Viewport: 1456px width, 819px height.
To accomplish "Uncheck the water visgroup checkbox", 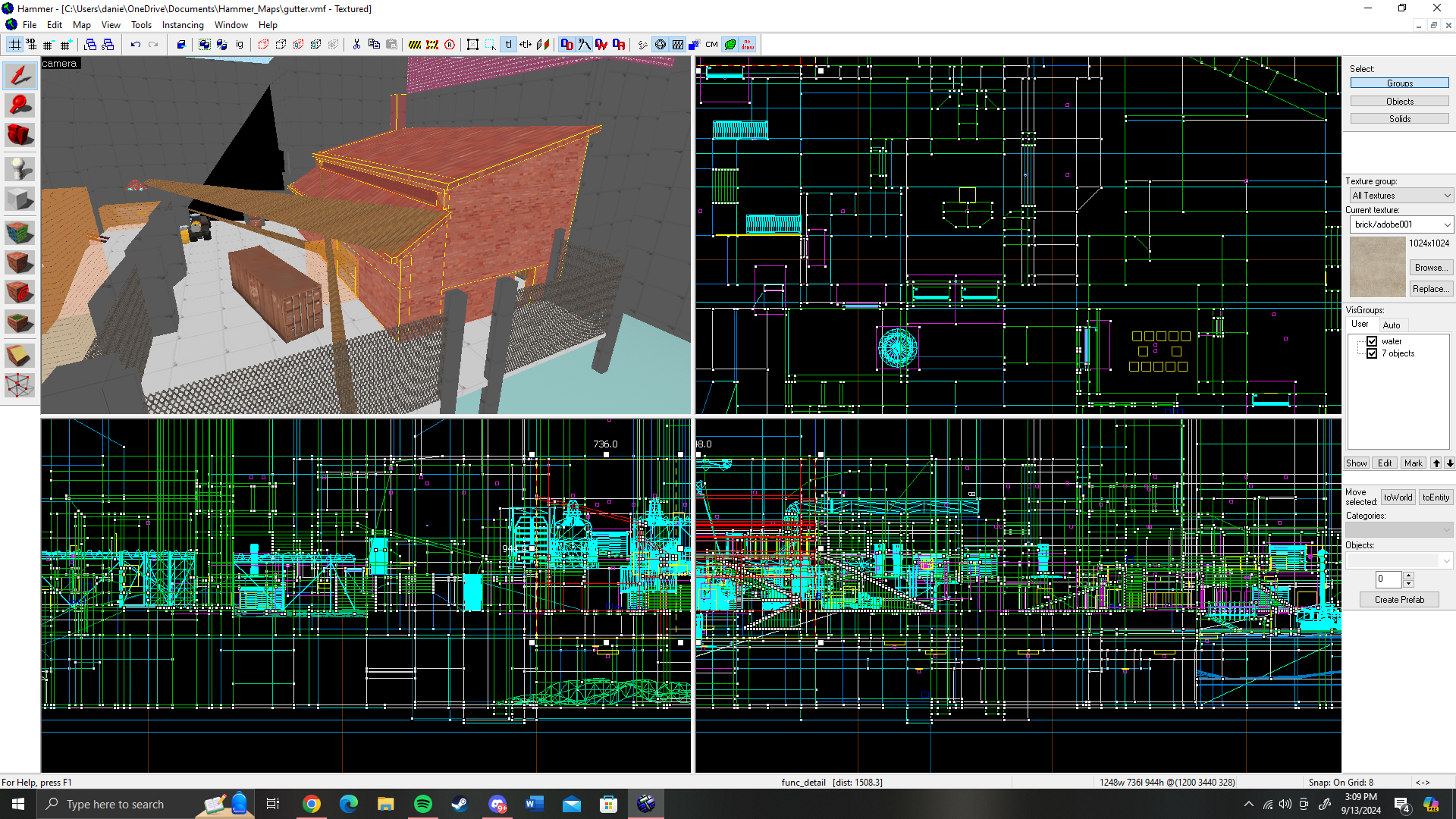I will click(x=1372, y=341).
